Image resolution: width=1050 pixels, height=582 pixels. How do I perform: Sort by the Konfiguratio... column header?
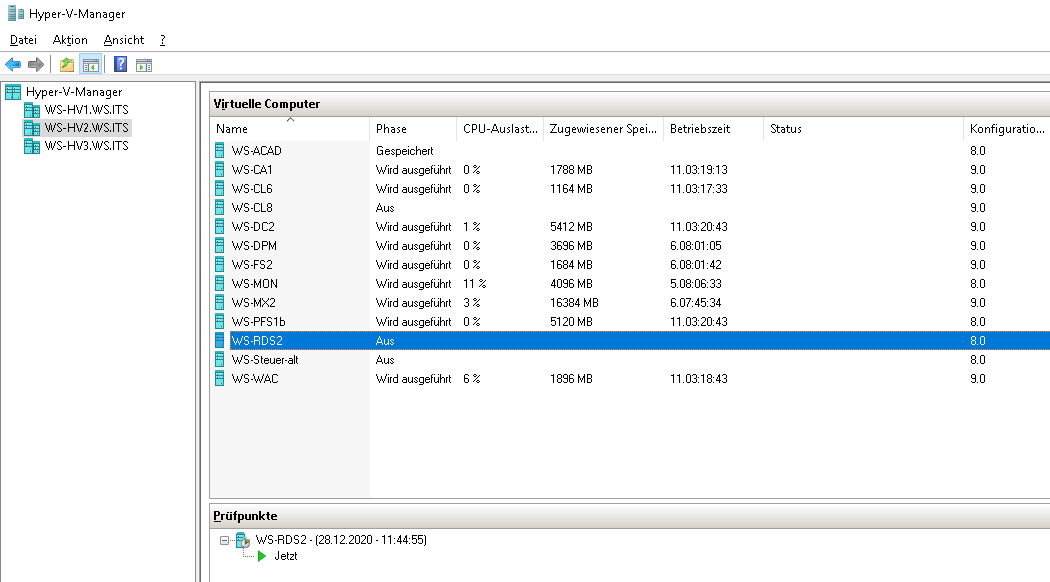click(x=1007, y=129)
